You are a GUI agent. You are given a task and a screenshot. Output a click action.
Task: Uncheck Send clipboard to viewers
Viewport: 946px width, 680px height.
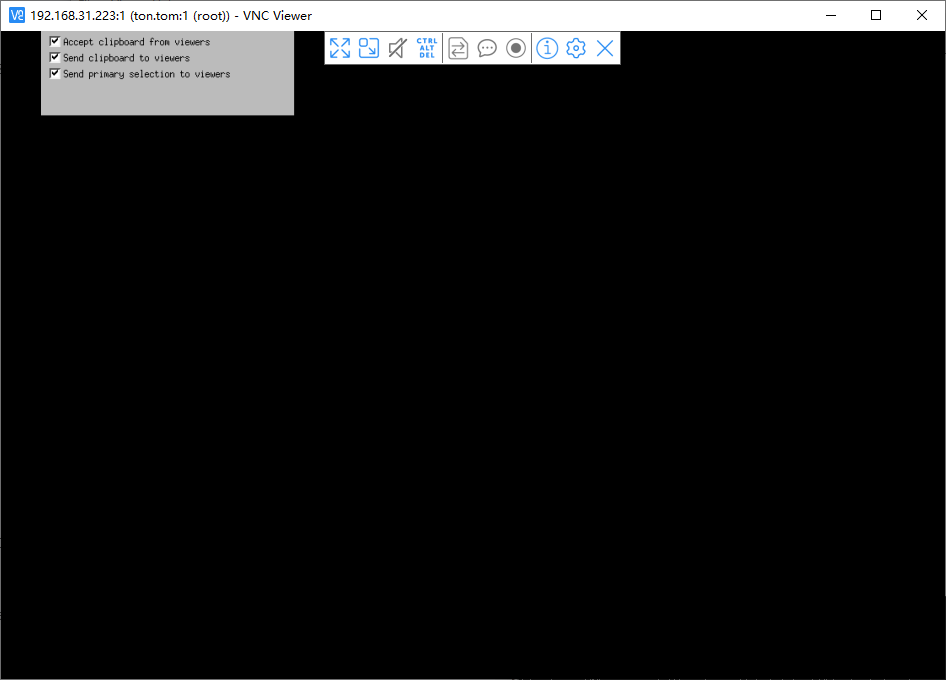(55, 57)
